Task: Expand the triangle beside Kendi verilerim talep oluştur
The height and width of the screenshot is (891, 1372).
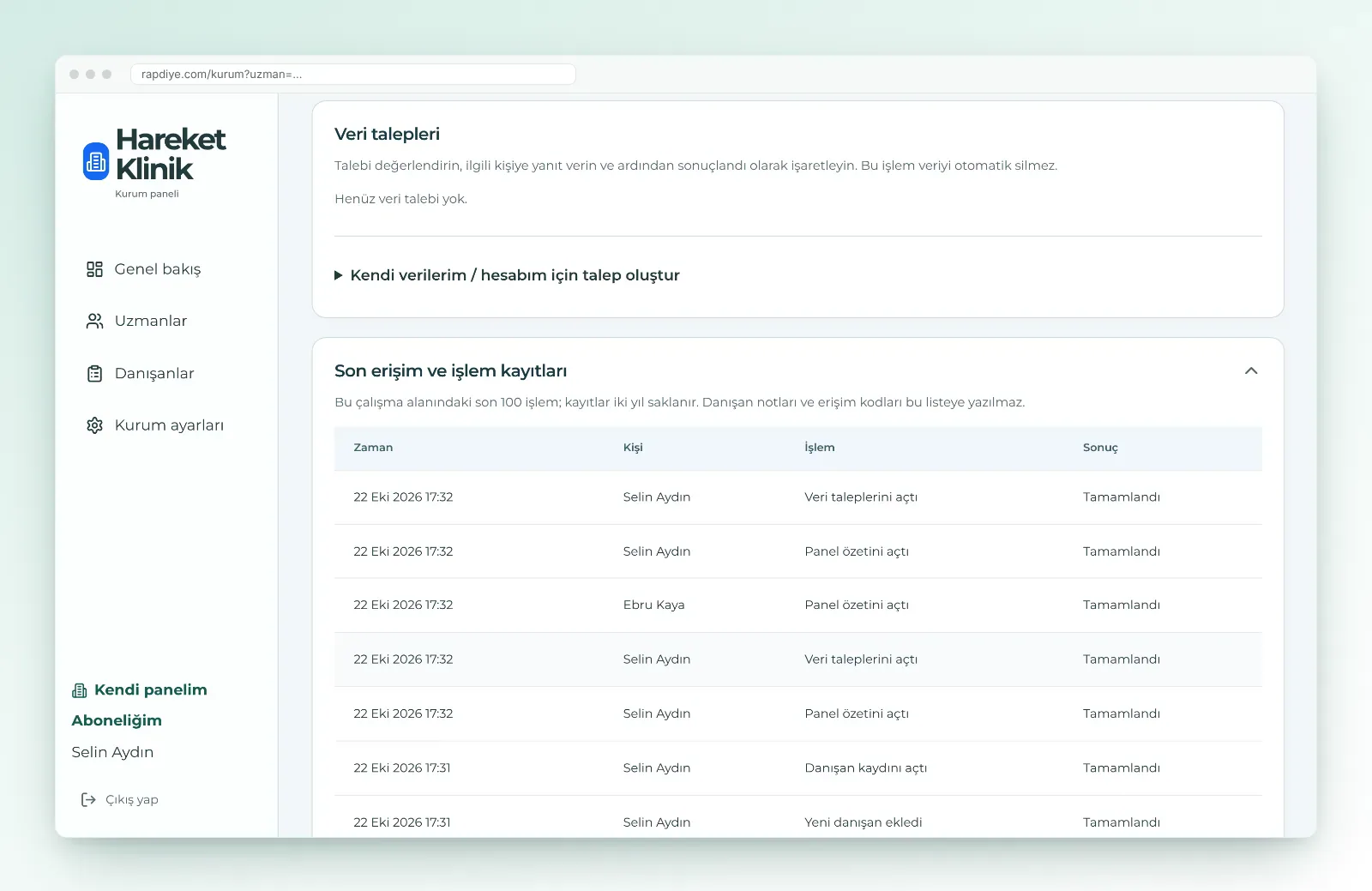Action: coord(339,275)
